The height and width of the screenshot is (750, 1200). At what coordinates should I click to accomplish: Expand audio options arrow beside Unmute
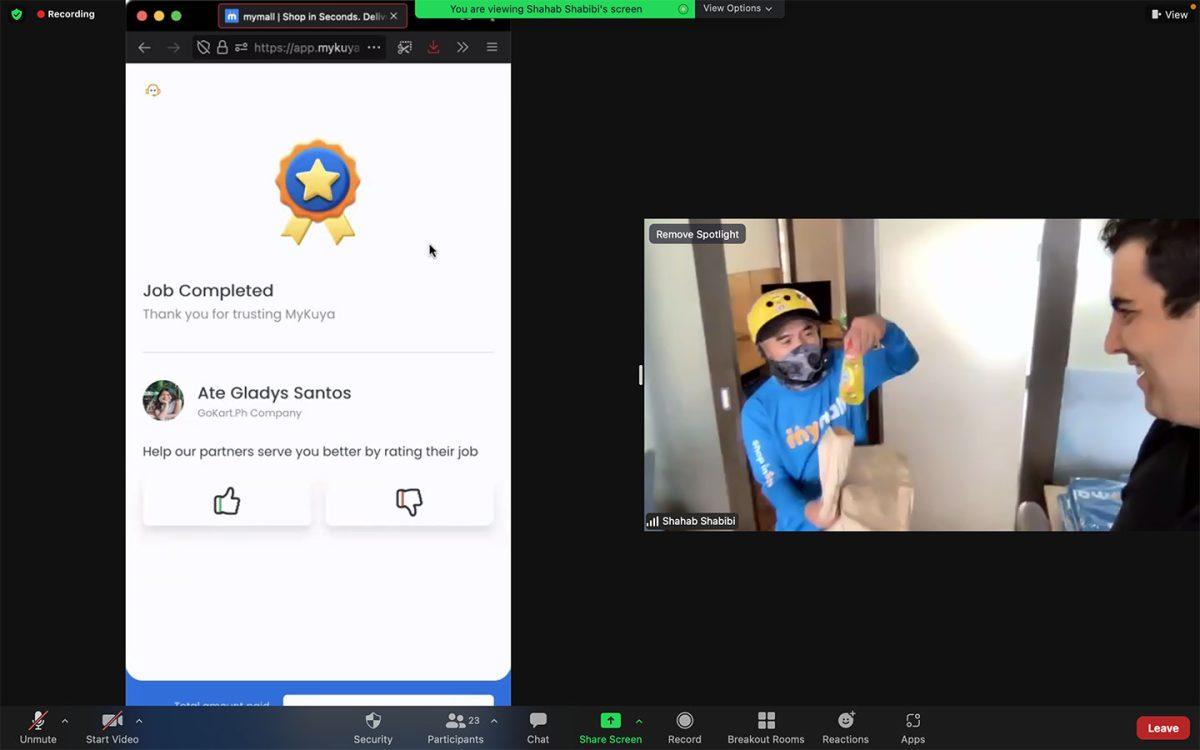(65, 720)
